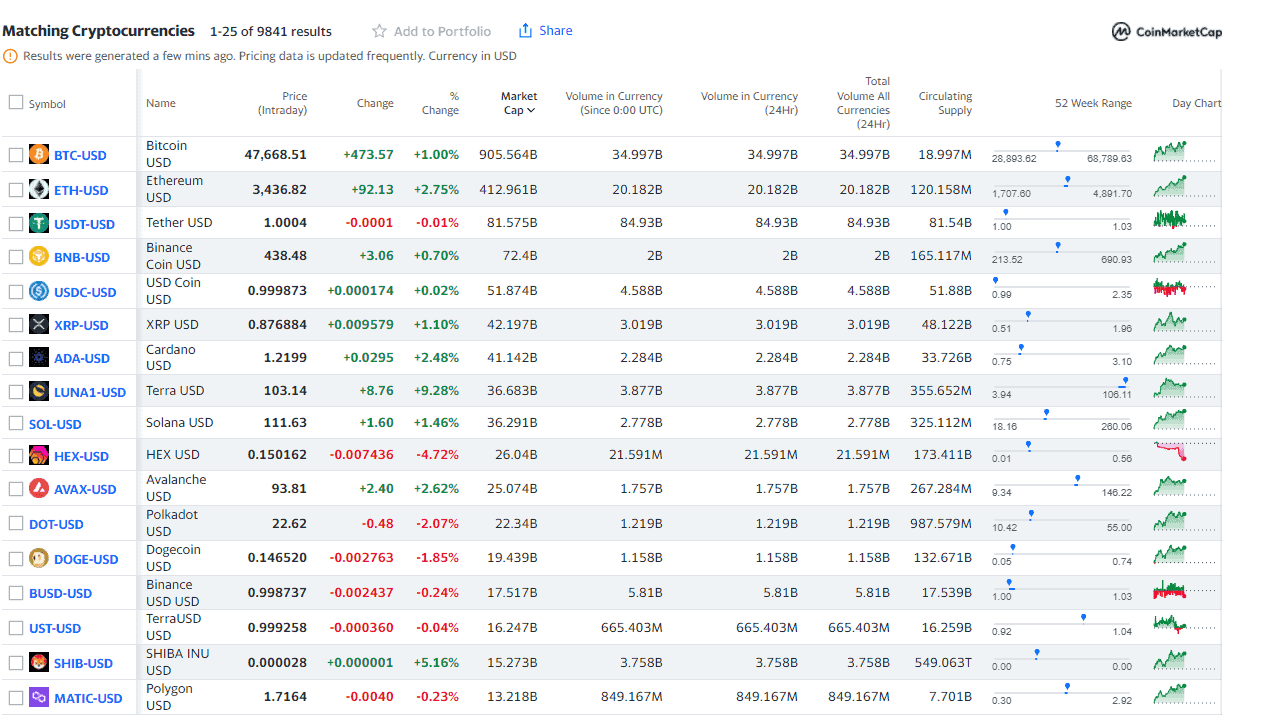Open the LUNA1-USD symbol link

tap(90, 392)
